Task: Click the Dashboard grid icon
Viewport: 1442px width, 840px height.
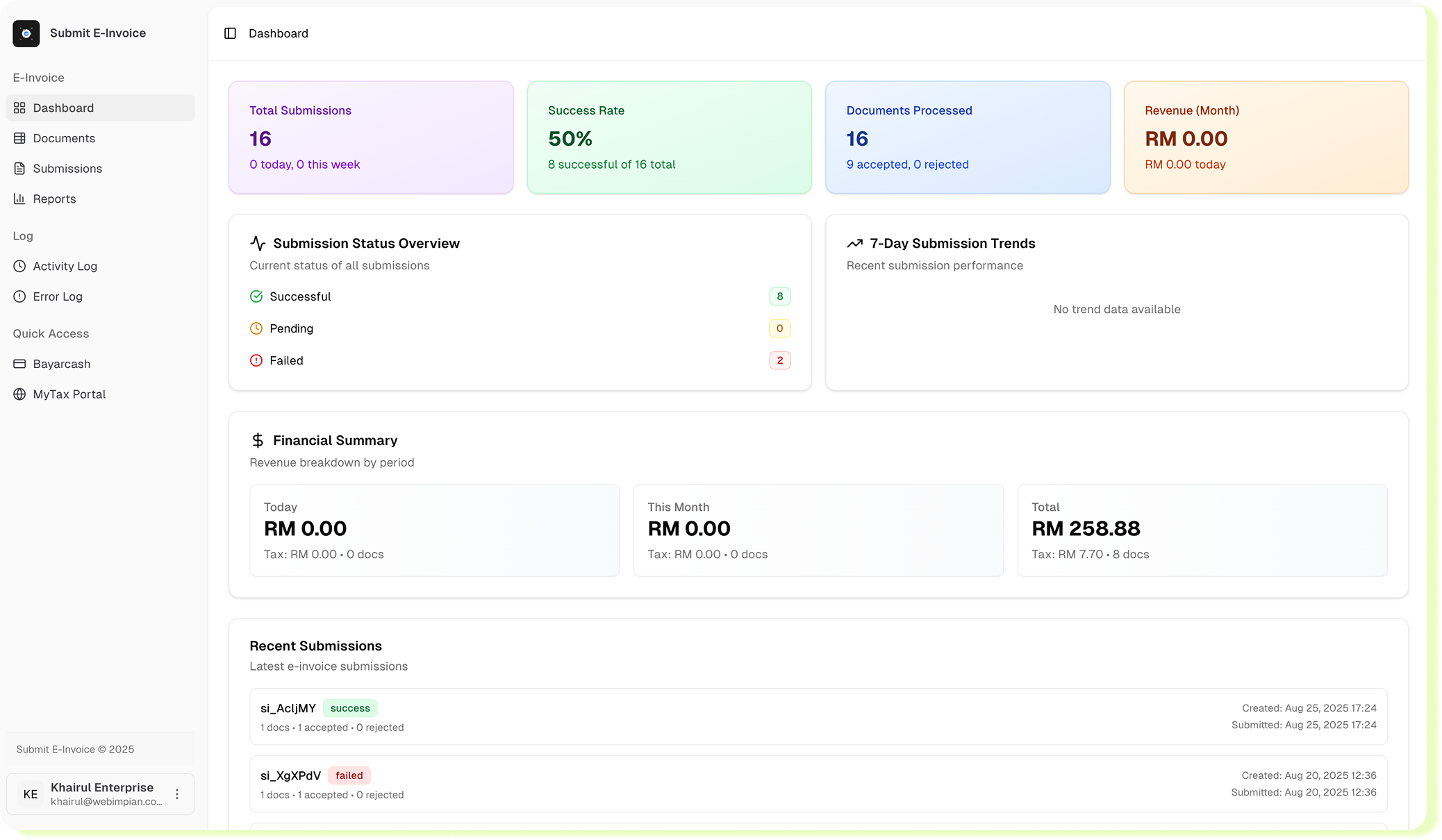Action: [19, 108]
